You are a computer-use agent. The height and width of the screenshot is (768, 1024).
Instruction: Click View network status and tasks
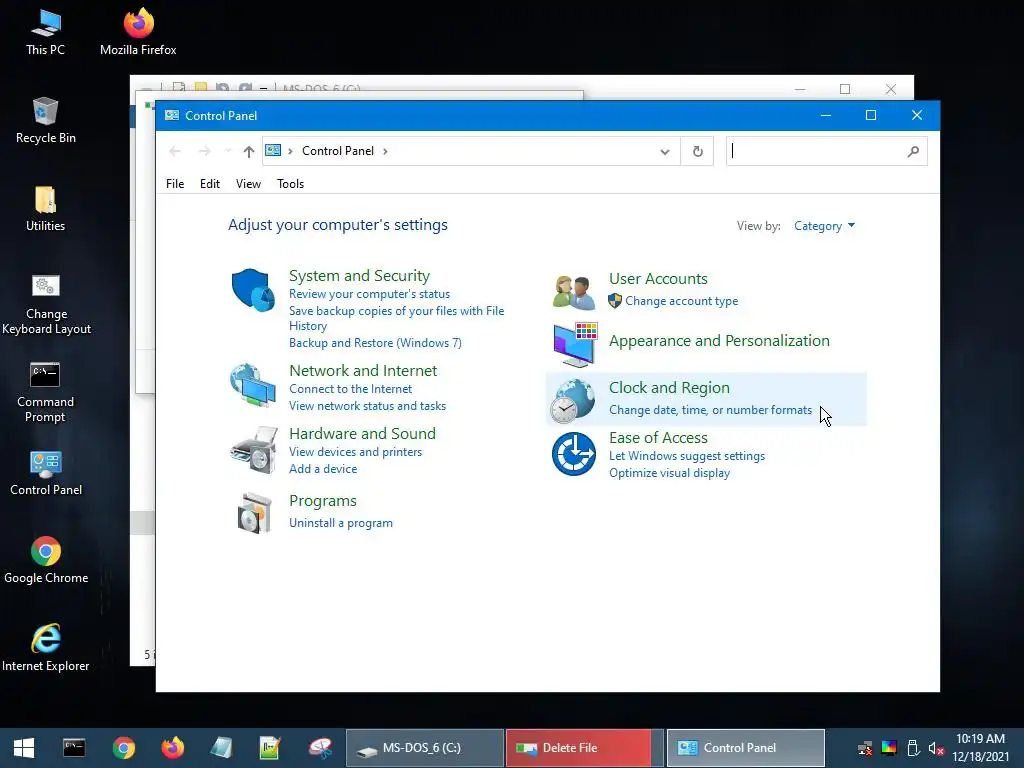coord(368,406)
